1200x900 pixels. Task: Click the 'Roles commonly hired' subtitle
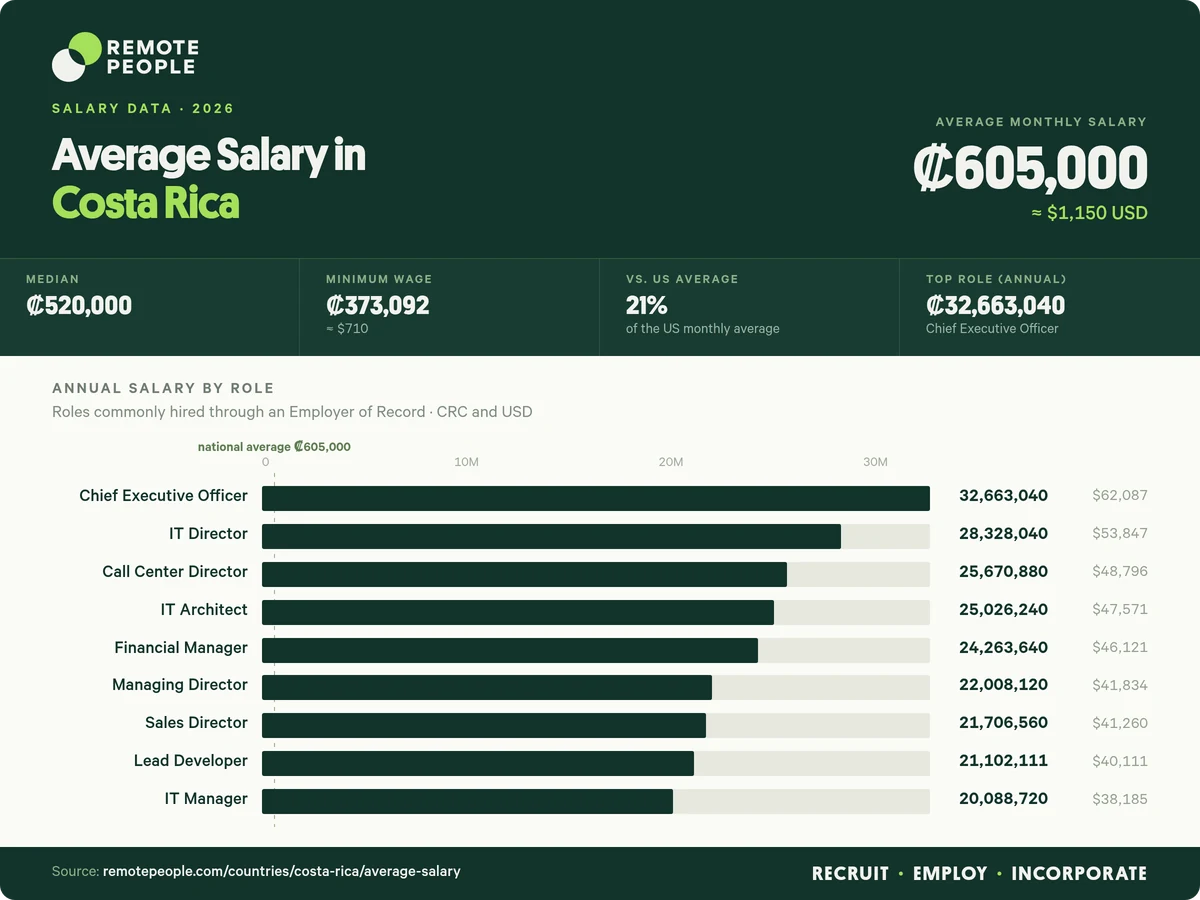[x=292, y=411]
